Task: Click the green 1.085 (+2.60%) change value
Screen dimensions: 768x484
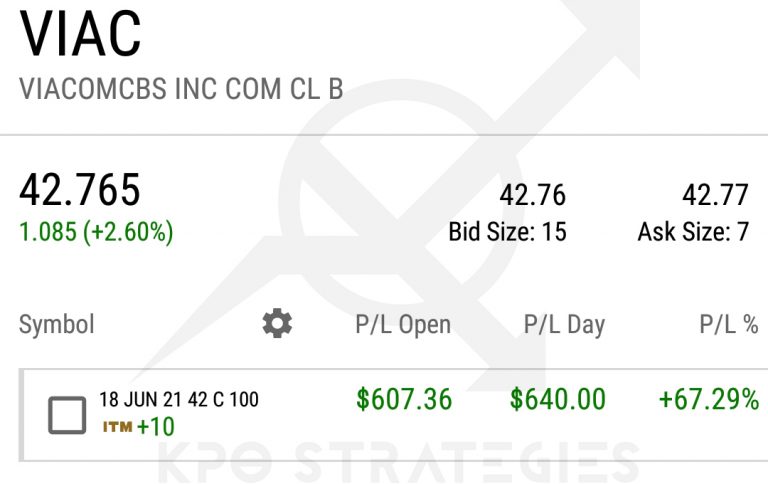Action: (96, 232)
